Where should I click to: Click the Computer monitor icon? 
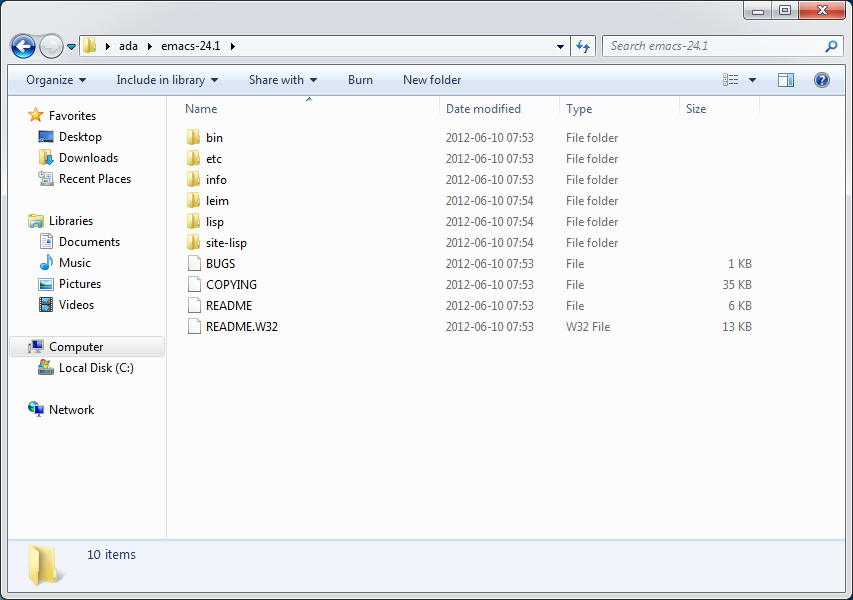point(36,347)
